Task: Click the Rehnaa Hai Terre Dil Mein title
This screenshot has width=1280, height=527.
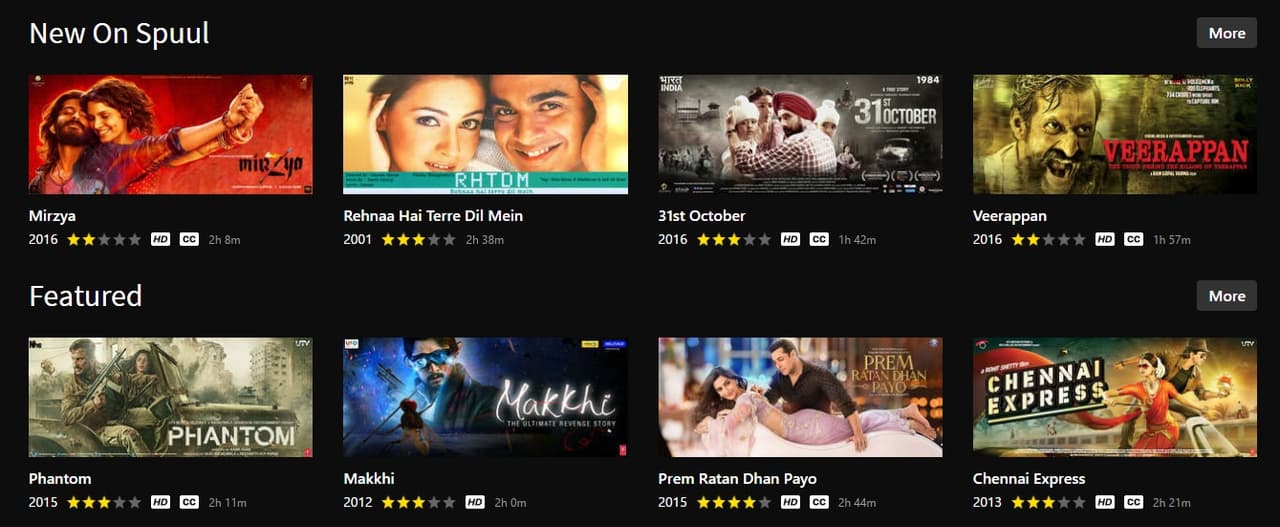Action: (x=433, y=215)
